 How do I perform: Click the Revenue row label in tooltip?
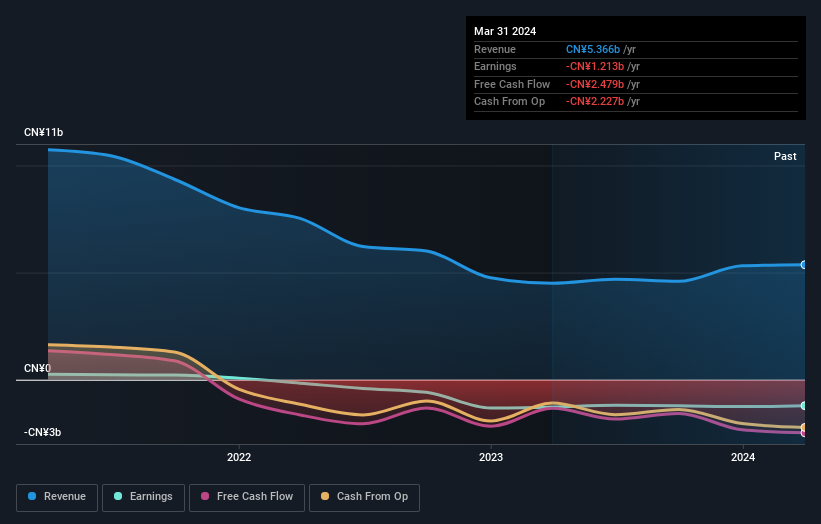(x=495, y=49)
